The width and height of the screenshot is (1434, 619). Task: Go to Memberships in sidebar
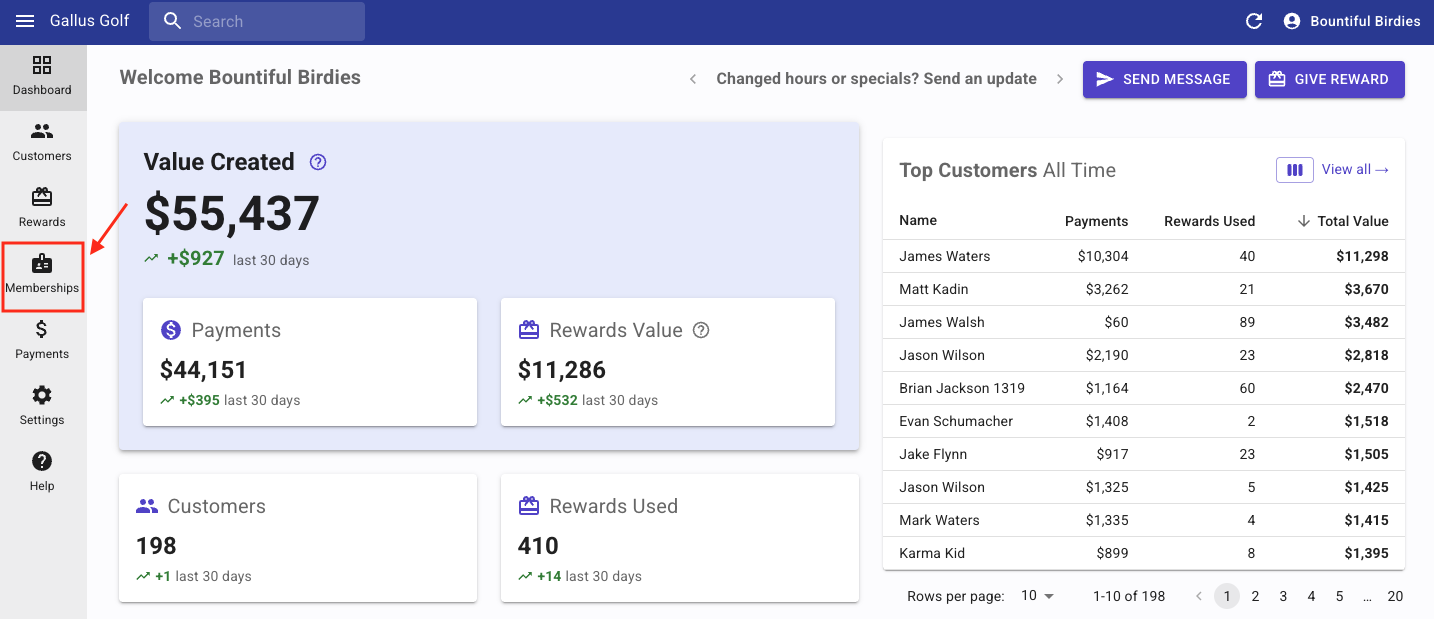(42, 275)
